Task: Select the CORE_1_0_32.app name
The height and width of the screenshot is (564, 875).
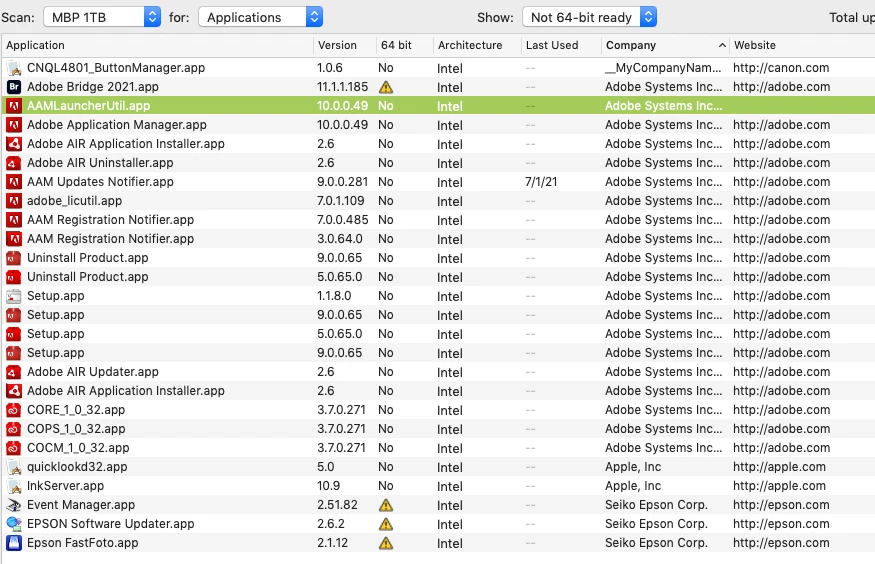Action: point(76,410)
